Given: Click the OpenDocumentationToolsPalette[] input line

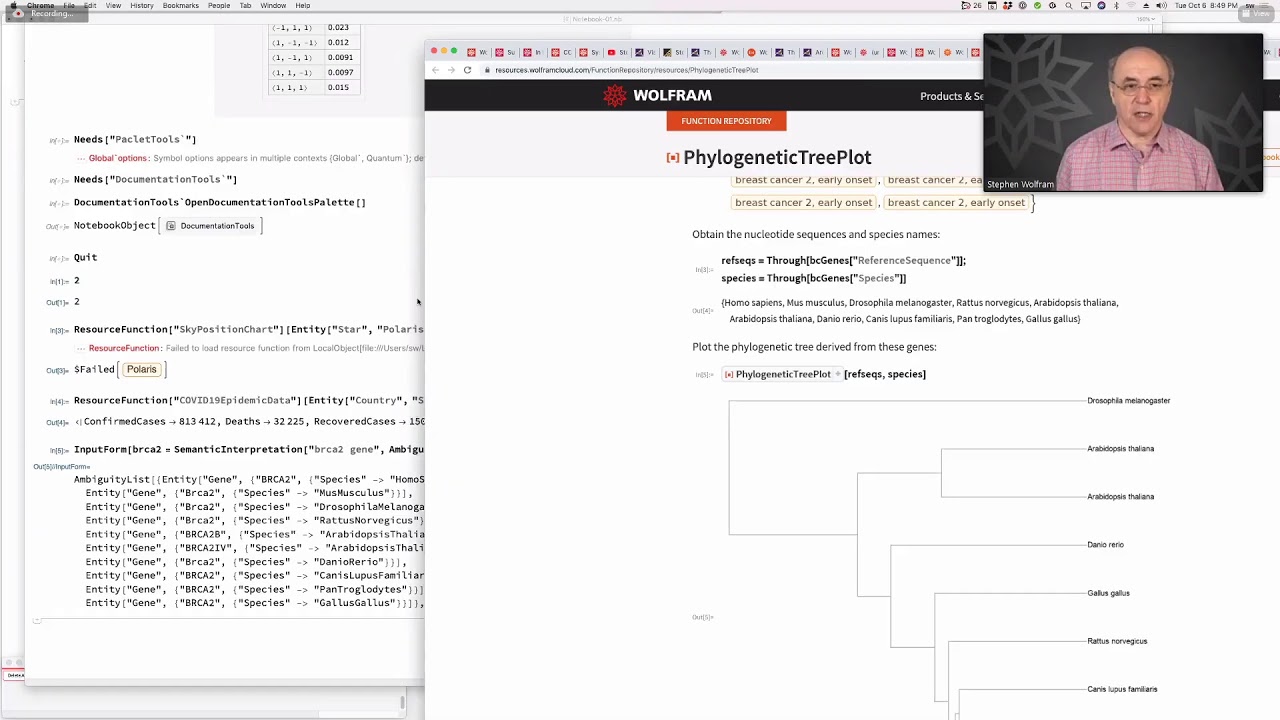Looking at the screenshot, I should (220, 203).
